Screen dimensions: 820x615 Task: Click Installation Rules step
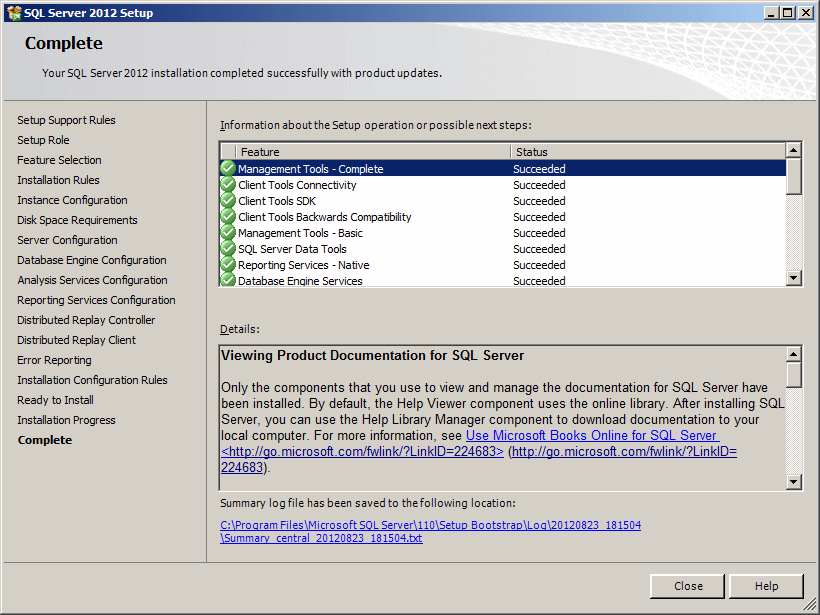(x=58, y=180)
